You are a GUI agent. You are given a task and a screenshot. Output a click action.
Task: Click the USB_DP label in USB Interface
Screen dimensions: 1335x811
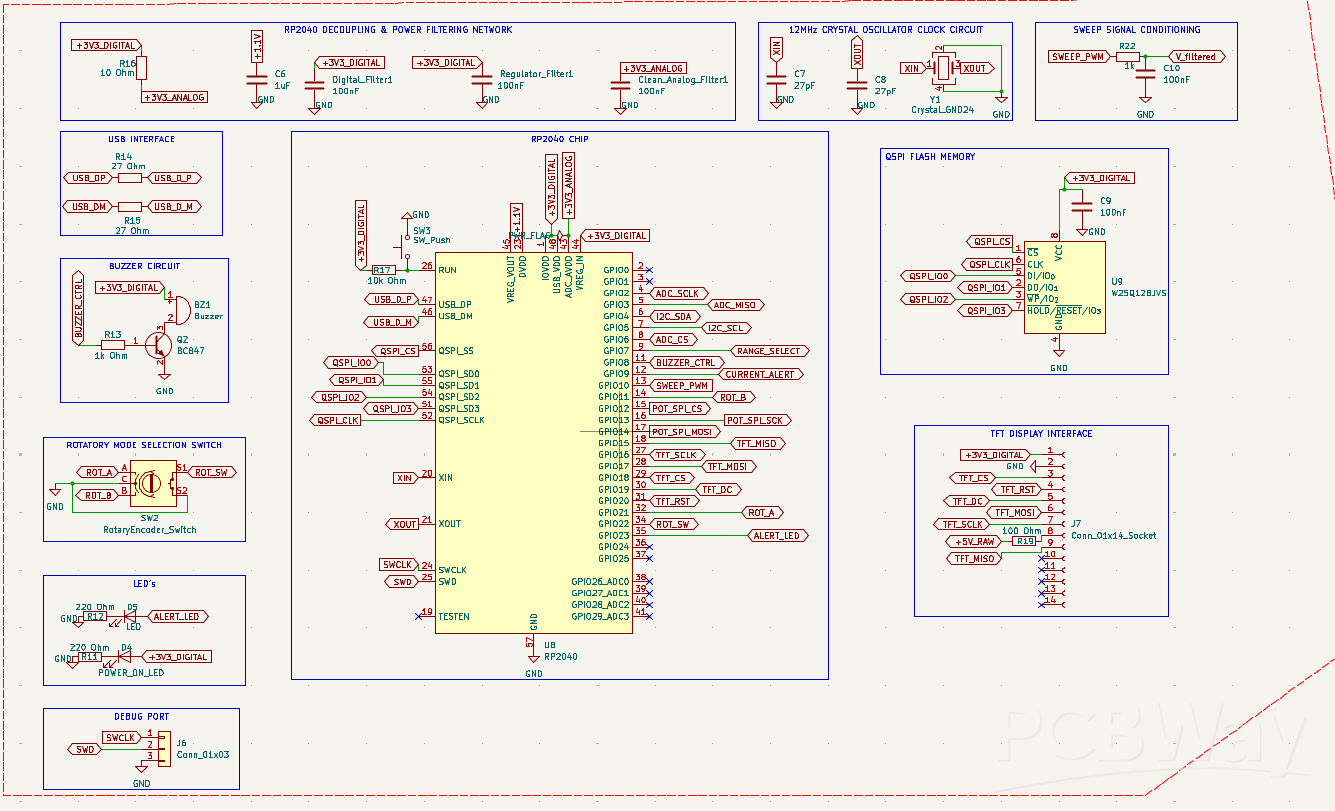(x=88, y=178)
